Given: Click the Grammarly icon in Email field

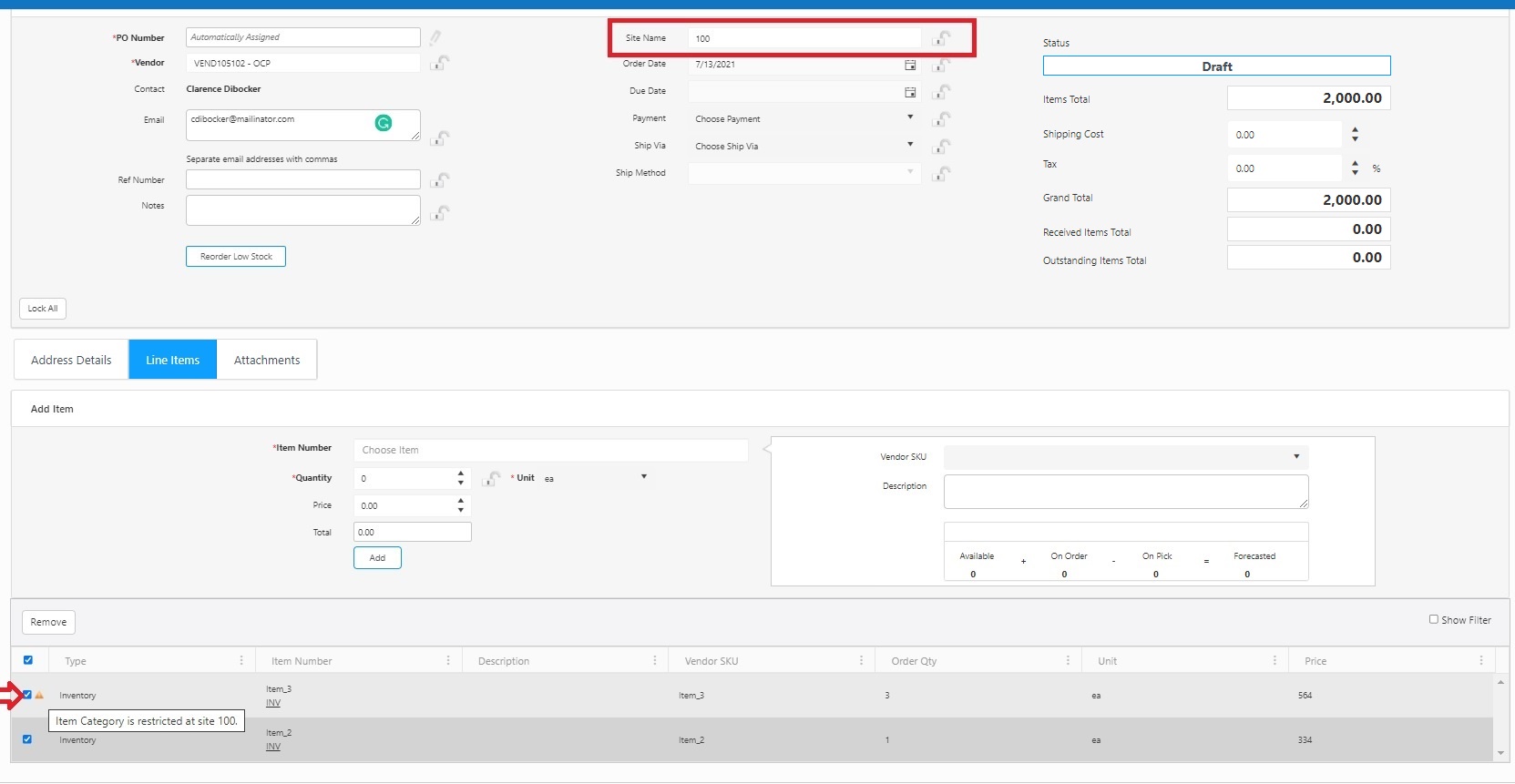Looking at the screenshot, I should (384, 123).
